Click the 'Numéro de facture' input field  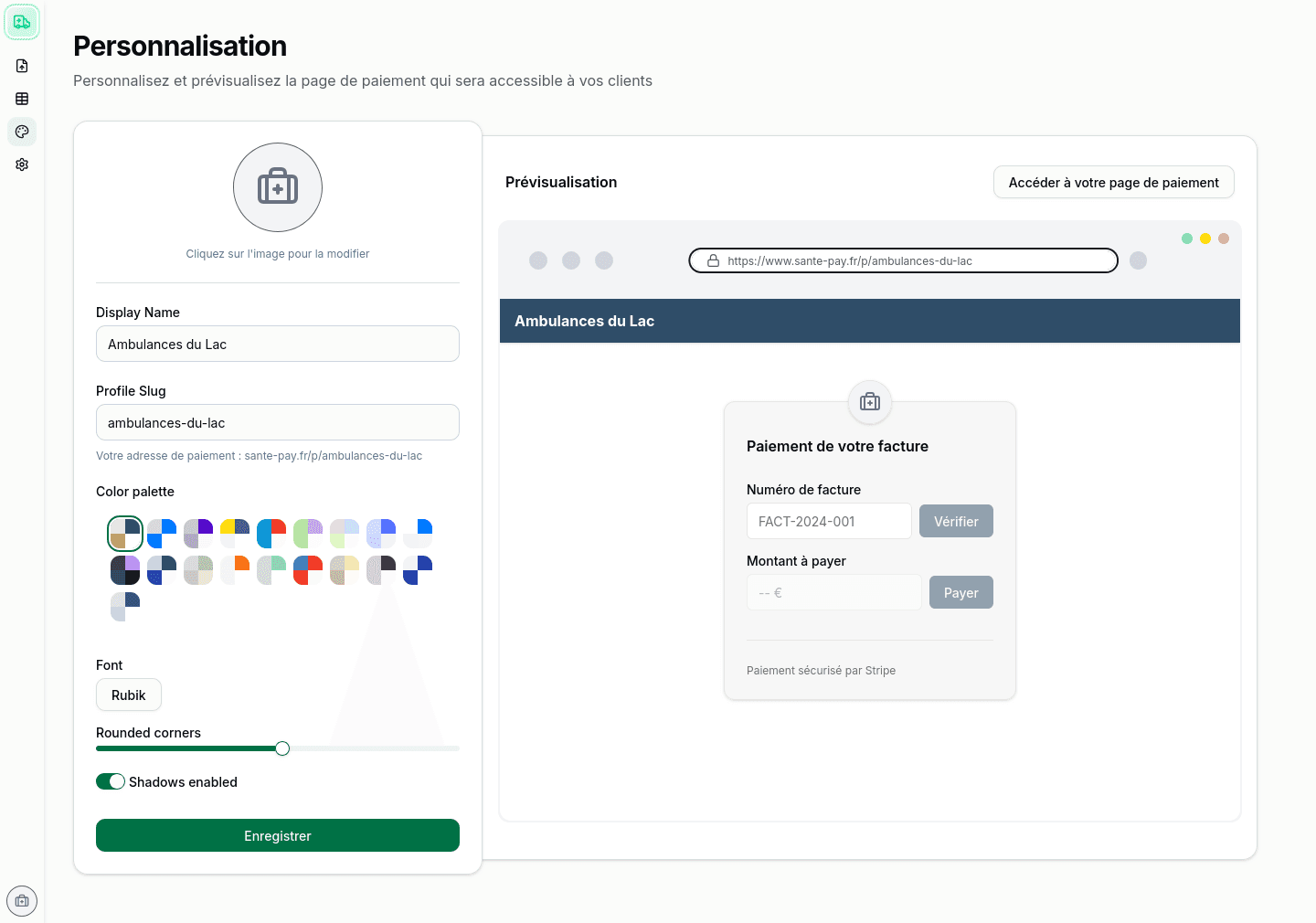[829, 521]
